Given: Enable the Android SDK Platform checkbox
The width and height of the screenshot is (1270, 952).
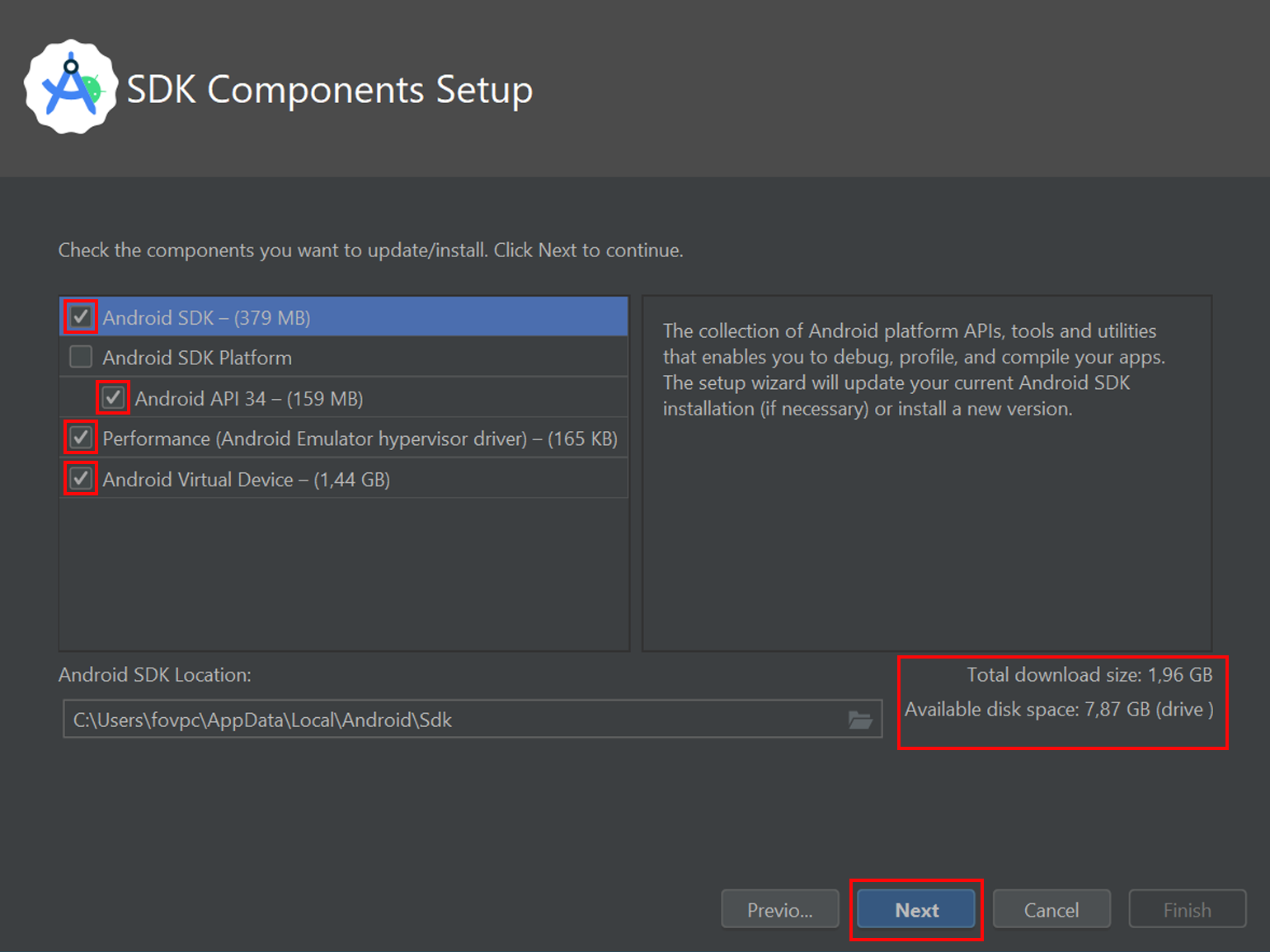Looking at the screenshot, I should pyautogui.click(x=81, y=357).
